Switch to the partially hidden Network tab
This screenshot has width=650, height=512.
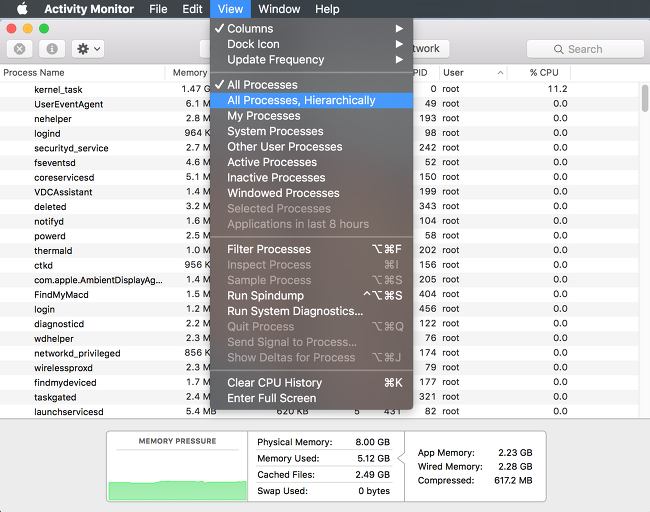pyautogui.click(x=431, y=49)
